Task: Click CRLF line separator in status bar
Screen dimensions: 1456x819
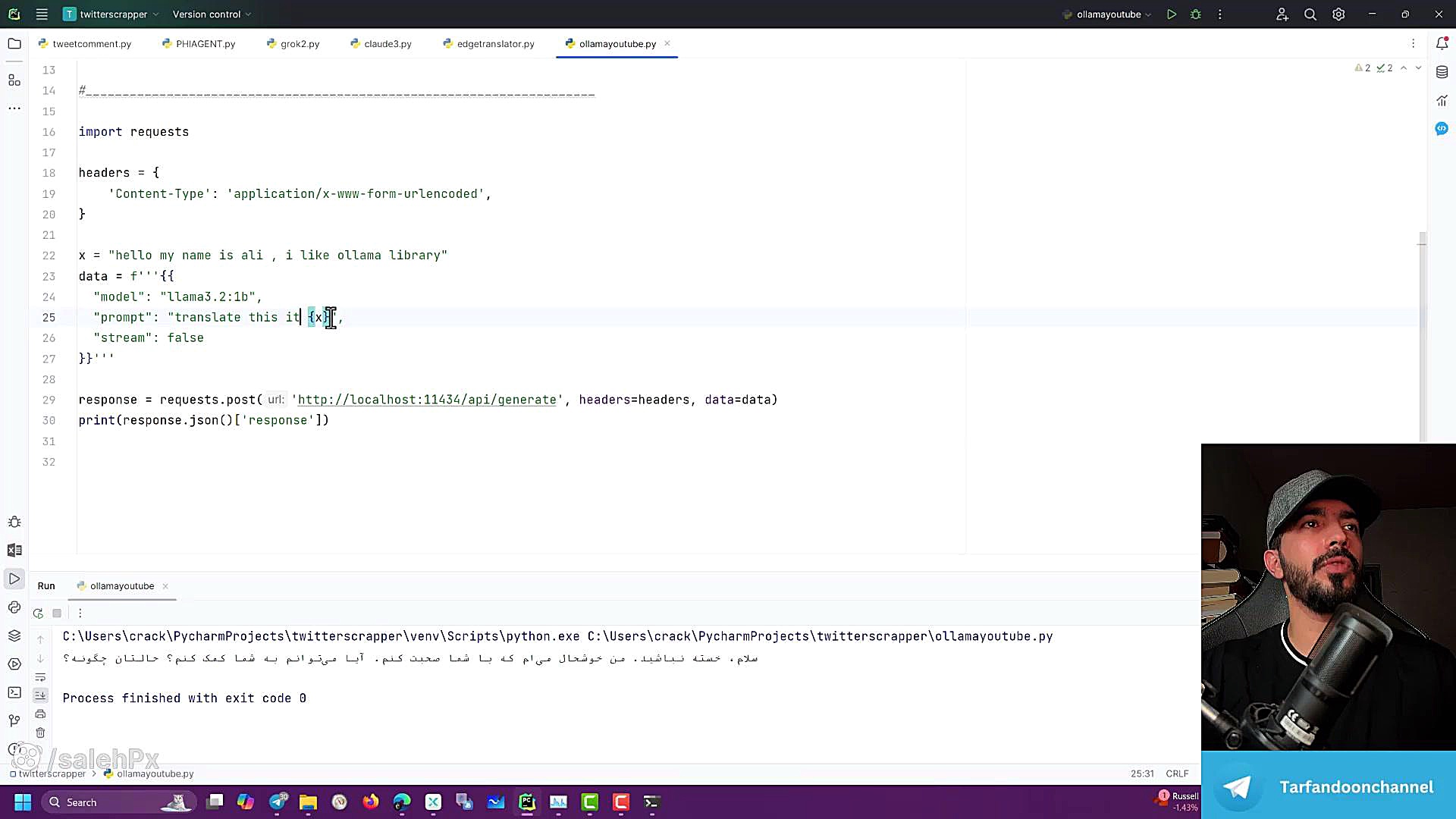Action: coord(1177,773)
